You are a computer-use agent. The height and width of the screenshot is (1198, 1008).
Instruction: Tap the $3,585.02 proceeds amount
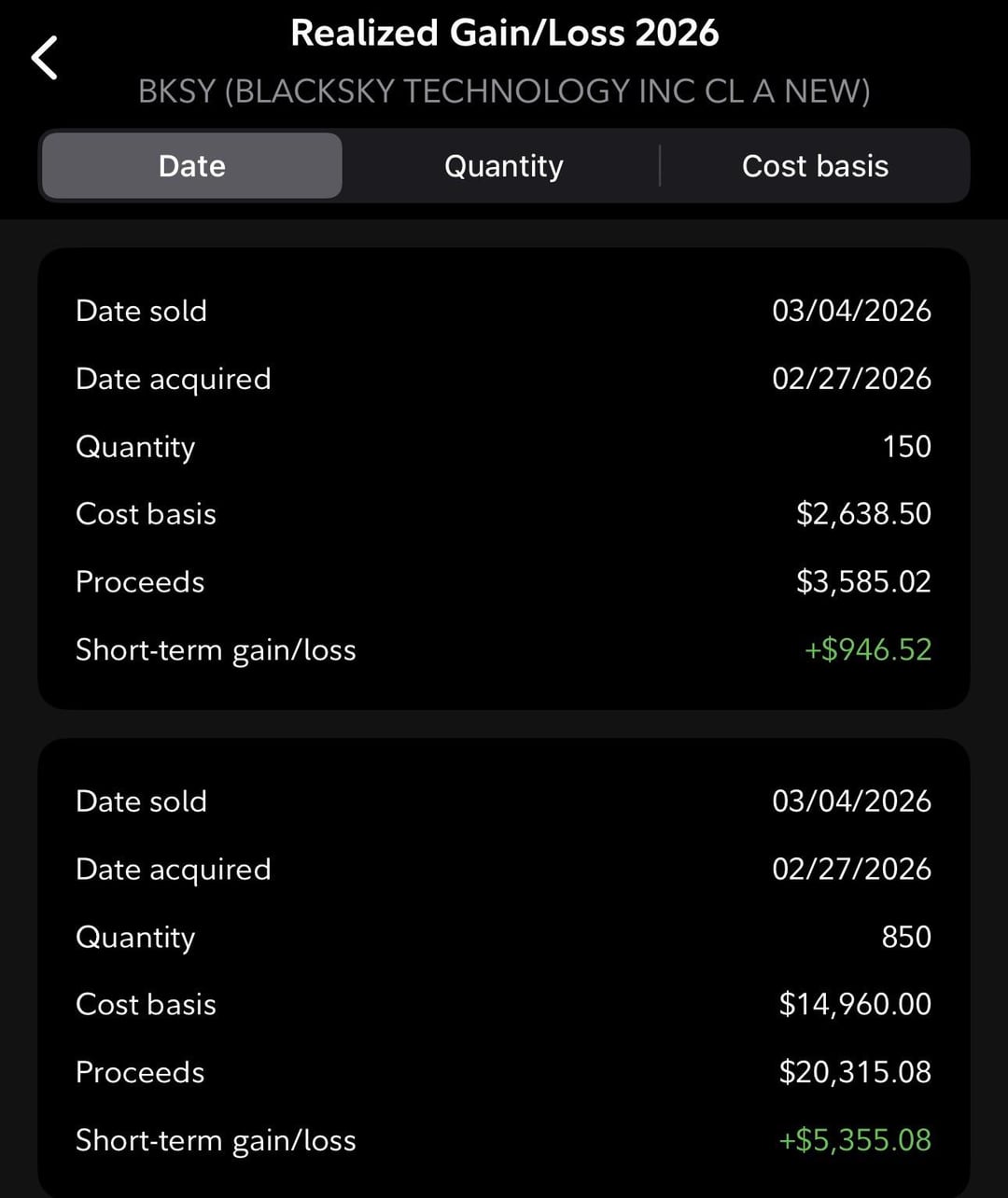(x=863, y=581)
